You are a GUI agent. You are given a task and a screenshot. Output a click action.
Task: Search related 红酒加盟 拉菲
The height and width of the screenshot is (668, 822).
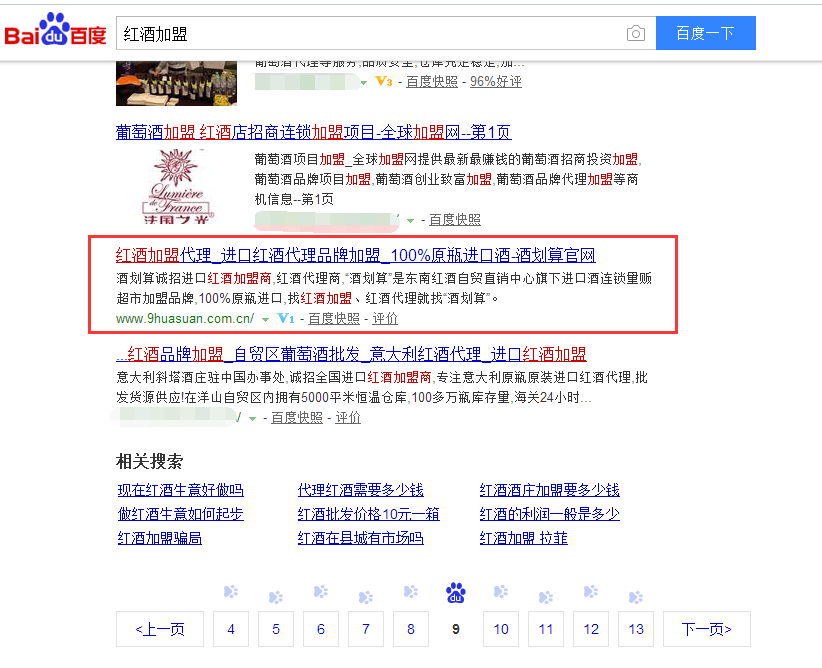coord(524,538)
